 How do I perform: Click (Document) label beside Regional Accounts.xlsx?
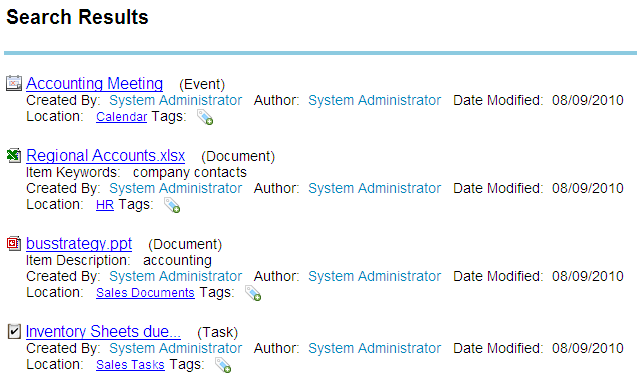point(238,156)
